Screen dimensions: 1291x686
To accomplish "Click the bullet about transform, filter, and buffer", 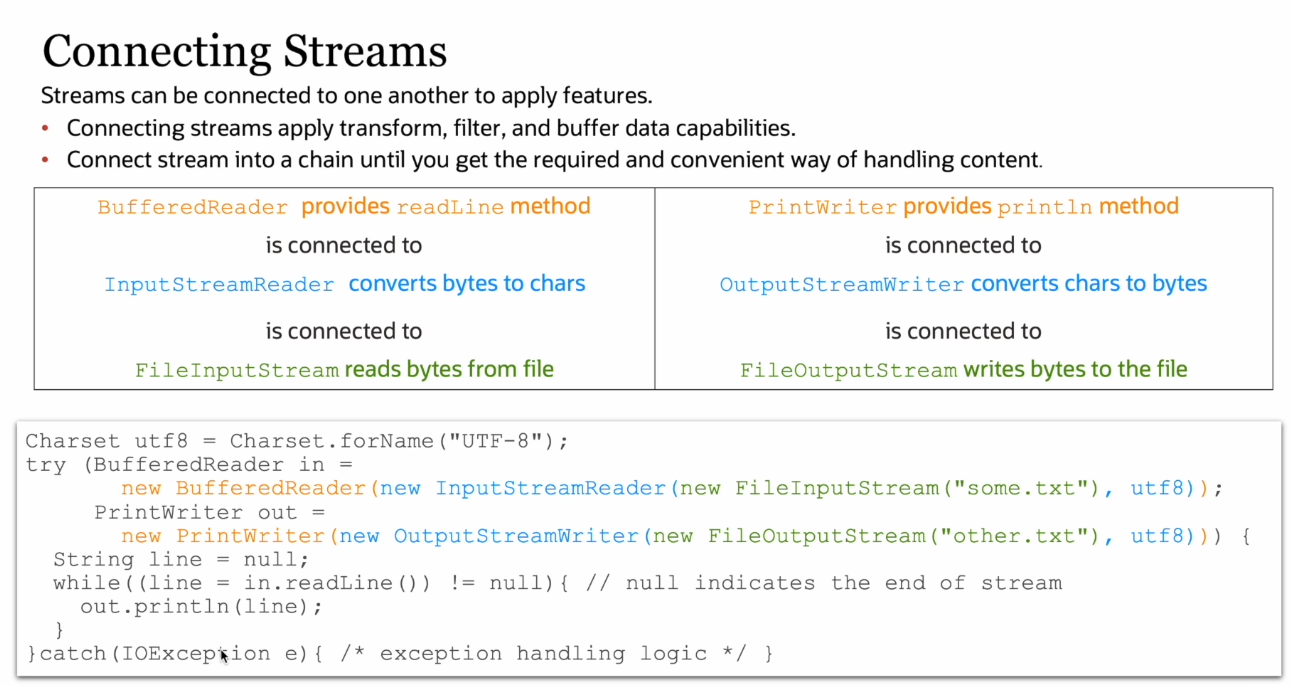I will click(x=431, y=128).
